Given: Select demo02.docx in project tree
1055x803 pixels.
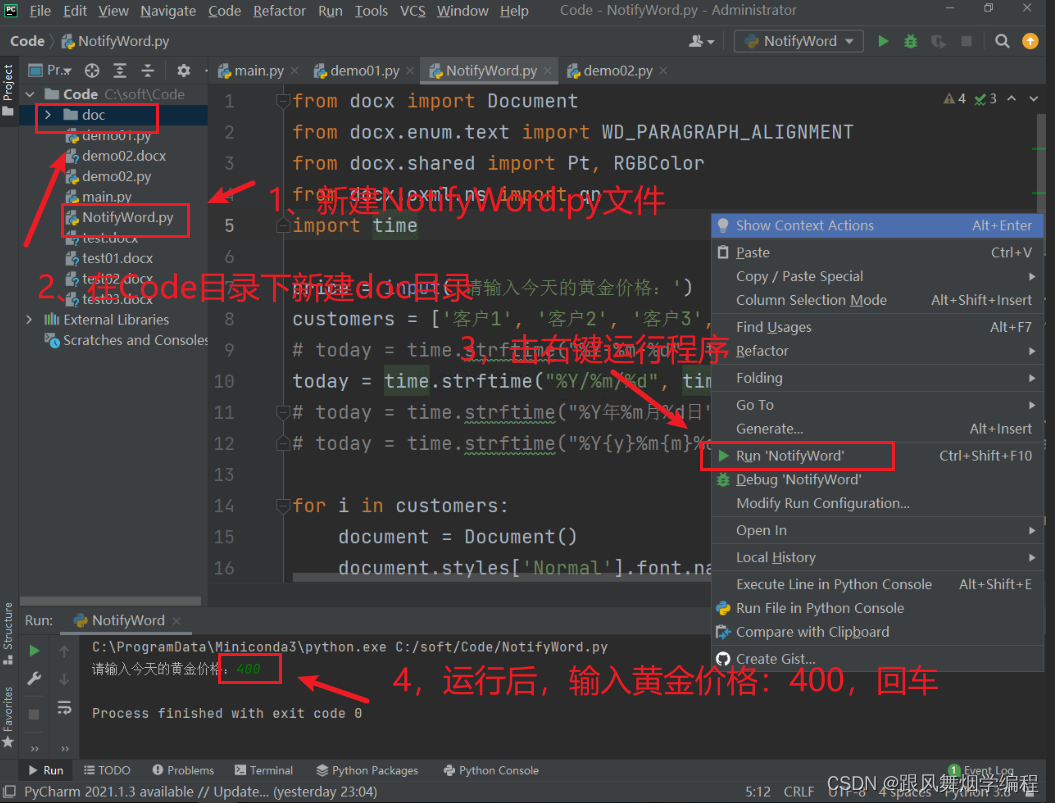Looking at the screenshot, I should (124, 155).
